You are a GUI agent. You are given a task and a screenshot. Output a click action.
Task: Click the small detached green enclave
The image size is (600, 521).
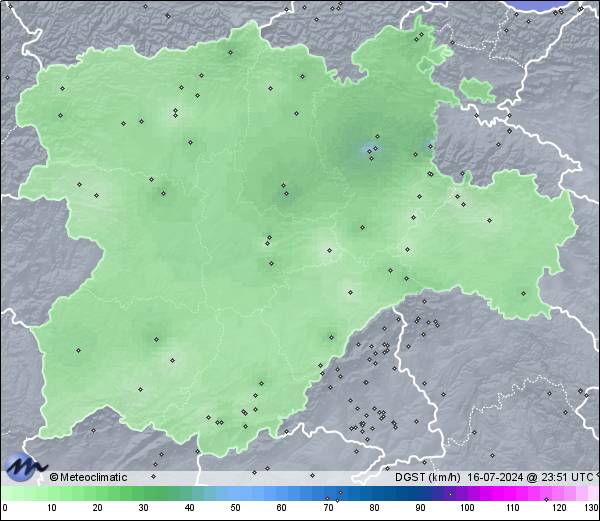click(x=477, y=89)
